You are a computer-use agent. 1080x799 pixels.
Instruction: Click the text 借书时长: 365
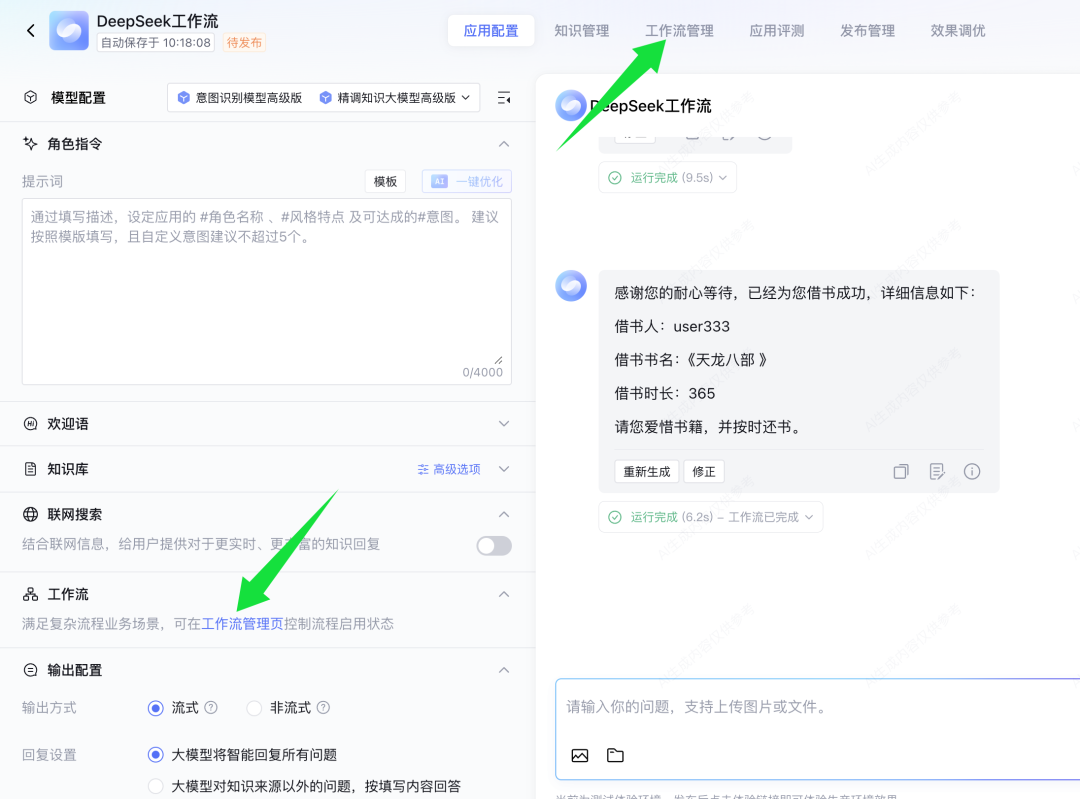[x=665, y=393]
